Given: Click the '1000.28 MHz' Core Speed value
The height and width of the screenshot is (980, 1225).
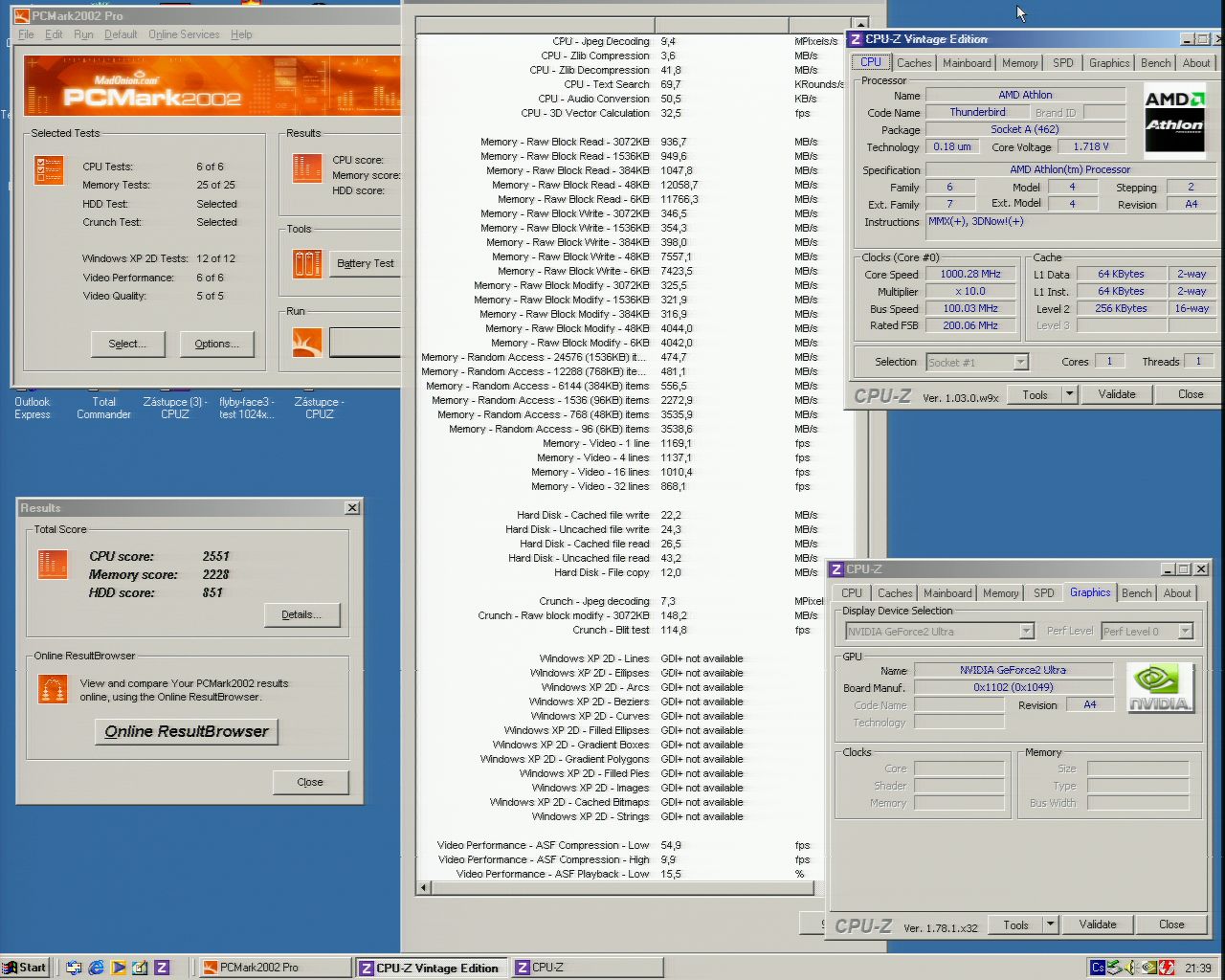Looking at the screenshot, I should point(970,274).
